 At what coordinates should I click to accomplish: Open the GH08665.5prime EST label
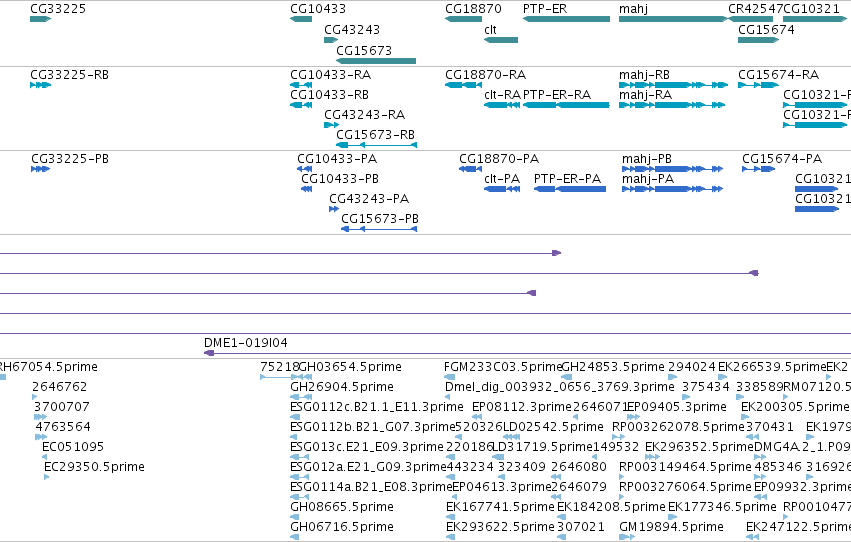pyautogui.click(x=342, y=507)
